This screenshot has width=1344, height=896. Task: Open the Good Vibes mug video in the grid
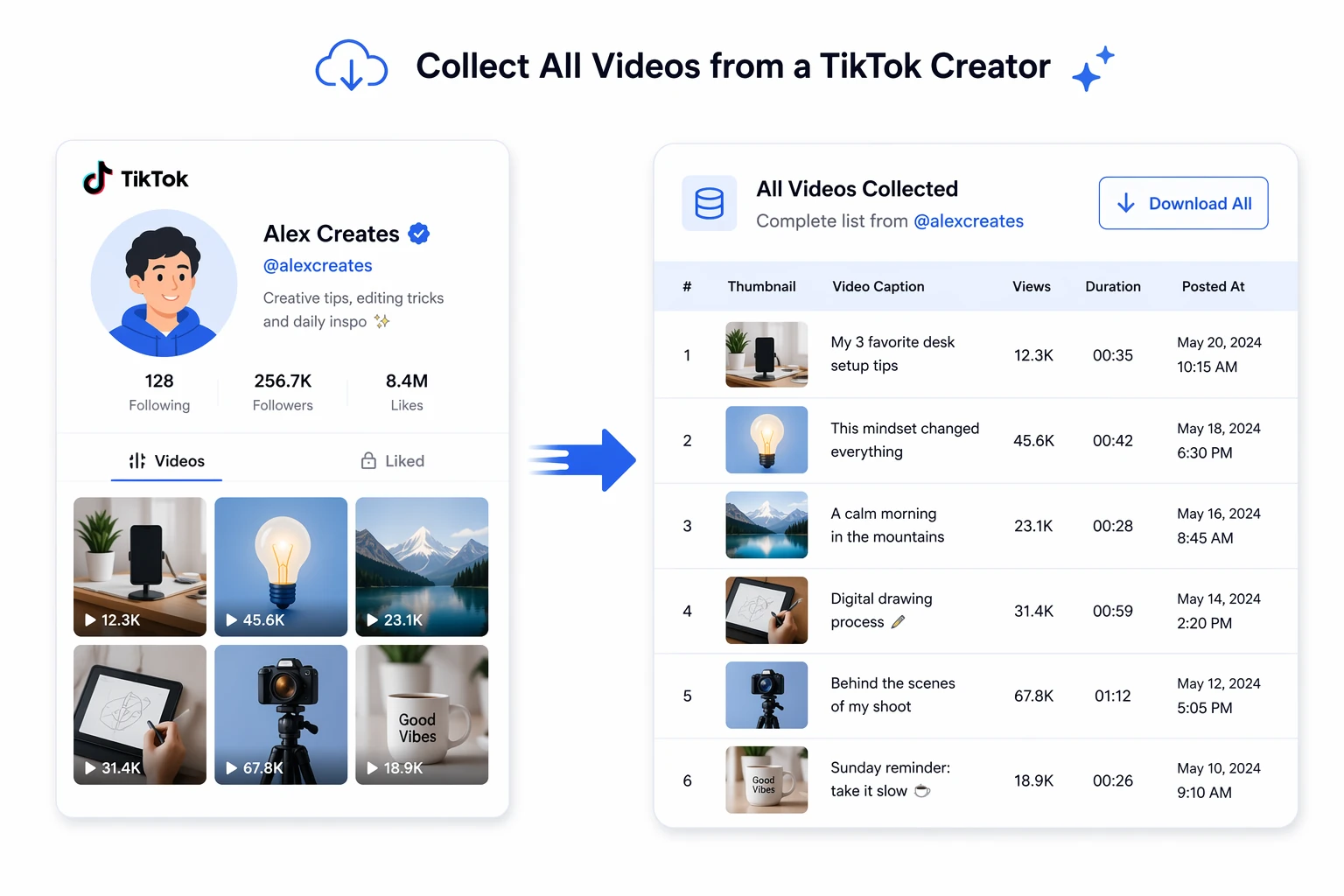coord(422,715)
